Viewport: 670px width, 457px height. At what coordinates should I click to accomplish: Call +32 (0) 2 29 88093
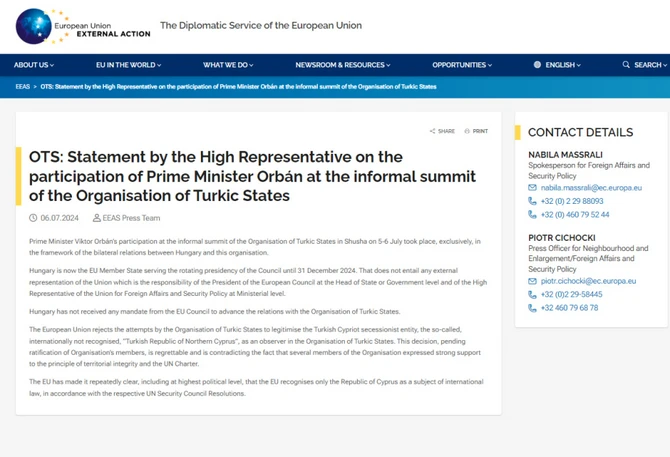tap(572, 201)
